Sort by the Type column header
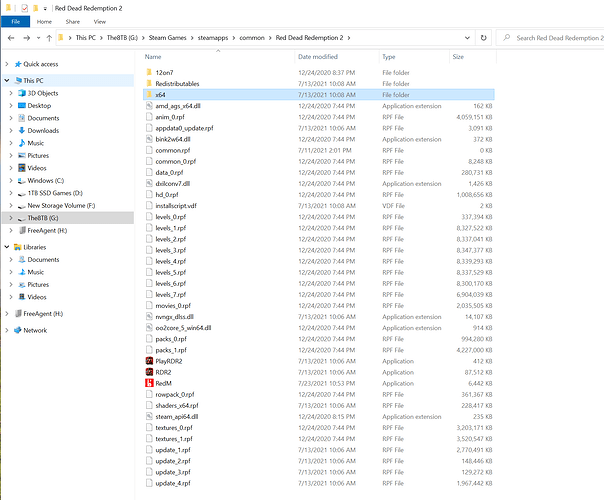604x500 pixels. tap(389, 57)
